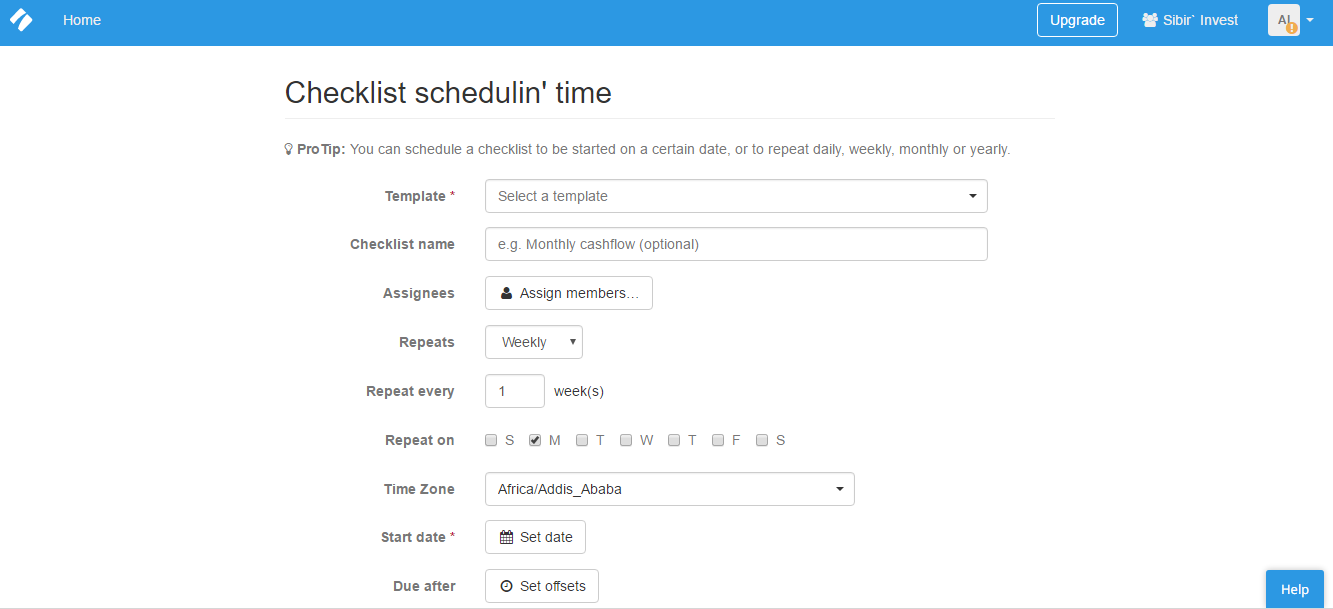Open the Select a template dropdown
1333x609 pixels.
(x=736, y=196)
